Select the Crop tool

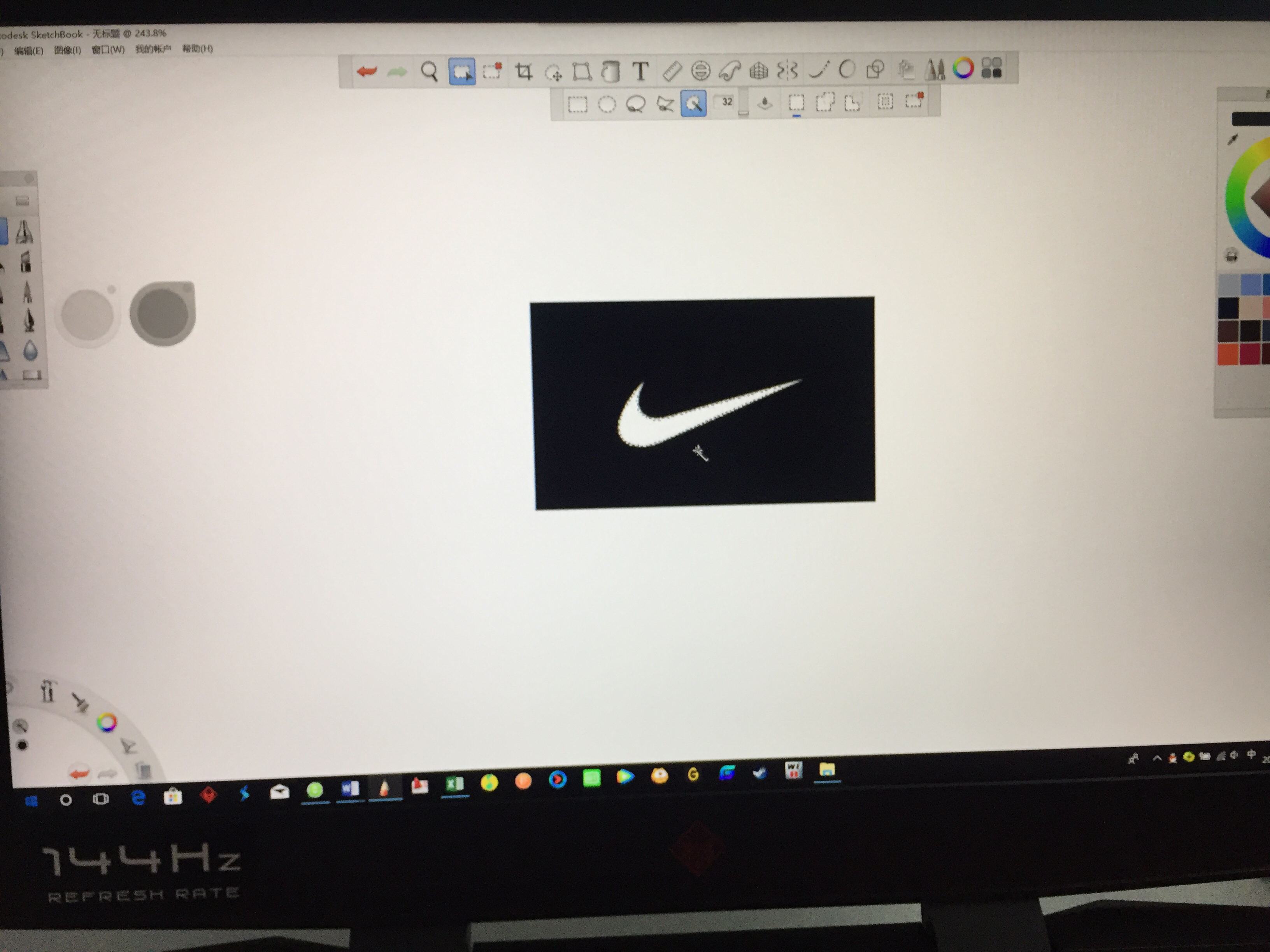[523, 72]
